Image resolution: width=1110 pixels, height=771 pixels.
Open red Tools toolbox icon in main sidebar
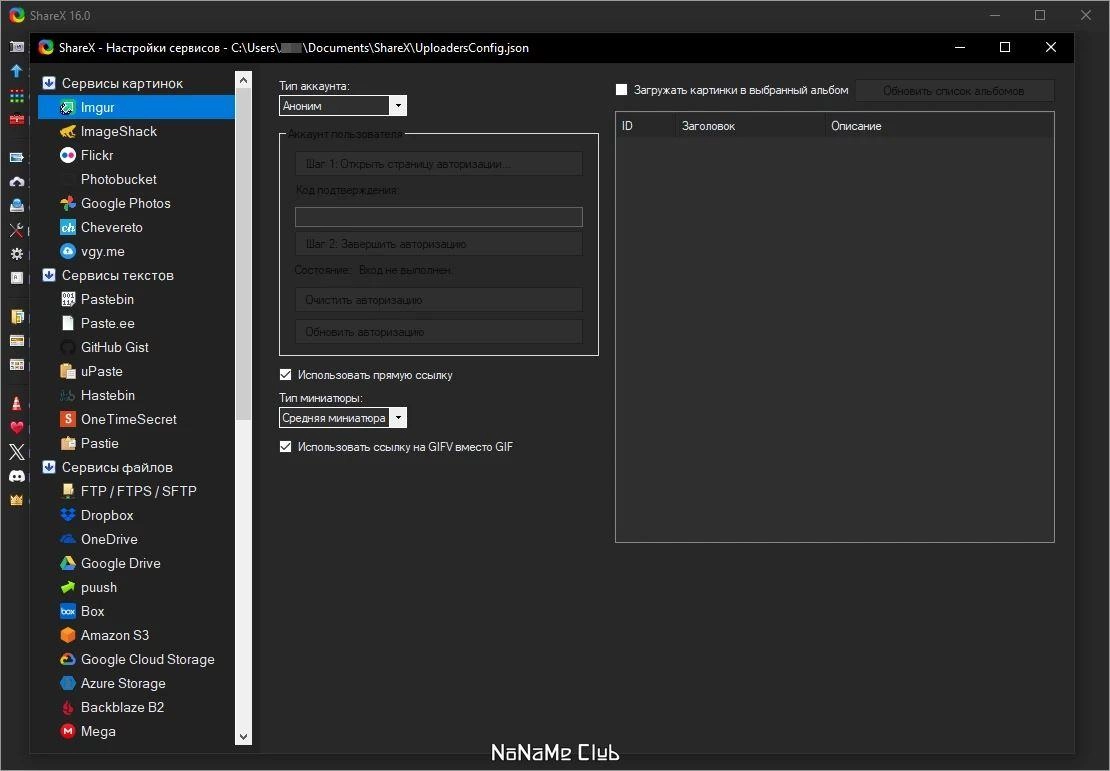[16, 120]
